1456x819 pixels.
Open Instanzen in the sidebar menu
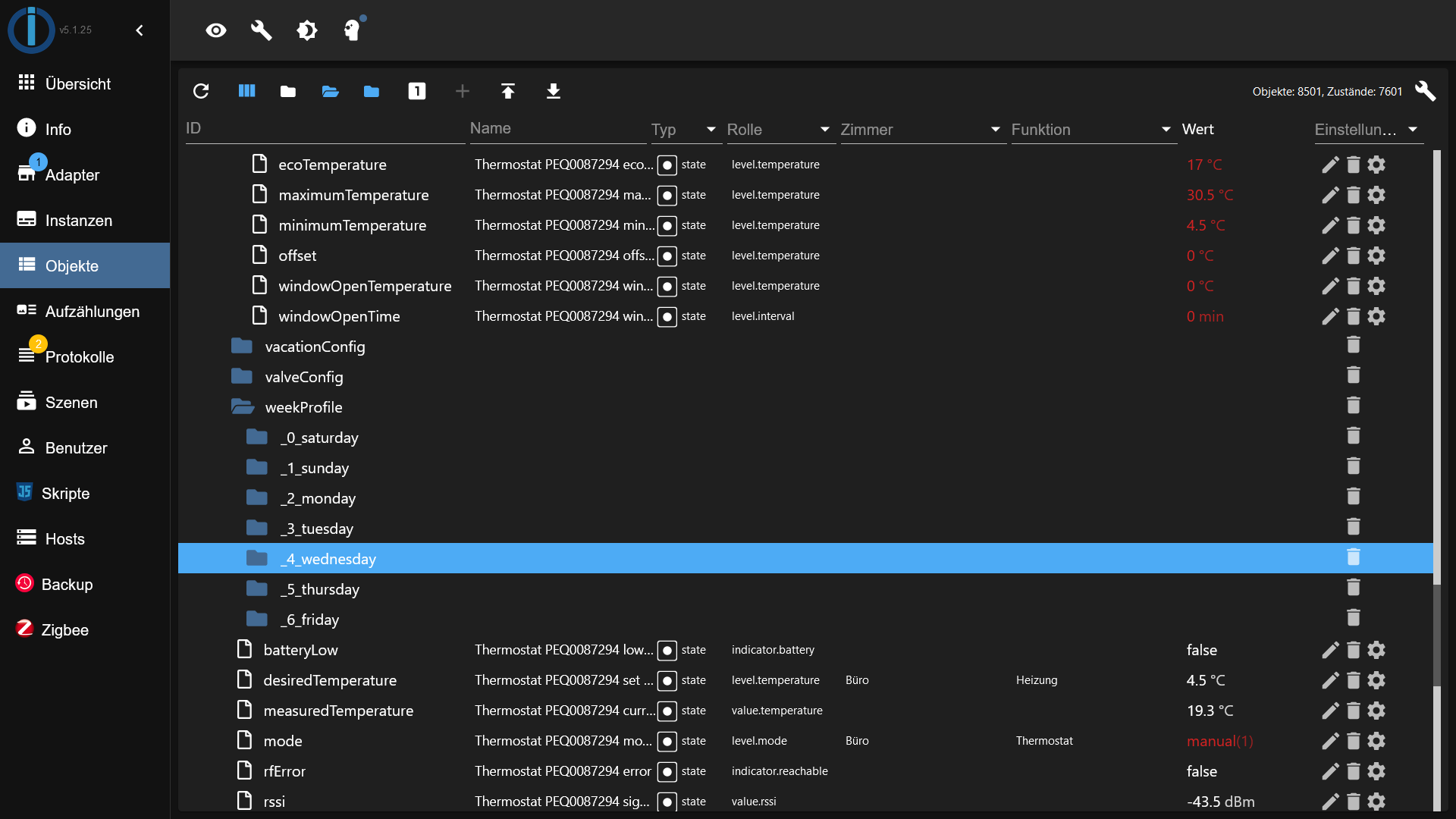pos(78,221)
